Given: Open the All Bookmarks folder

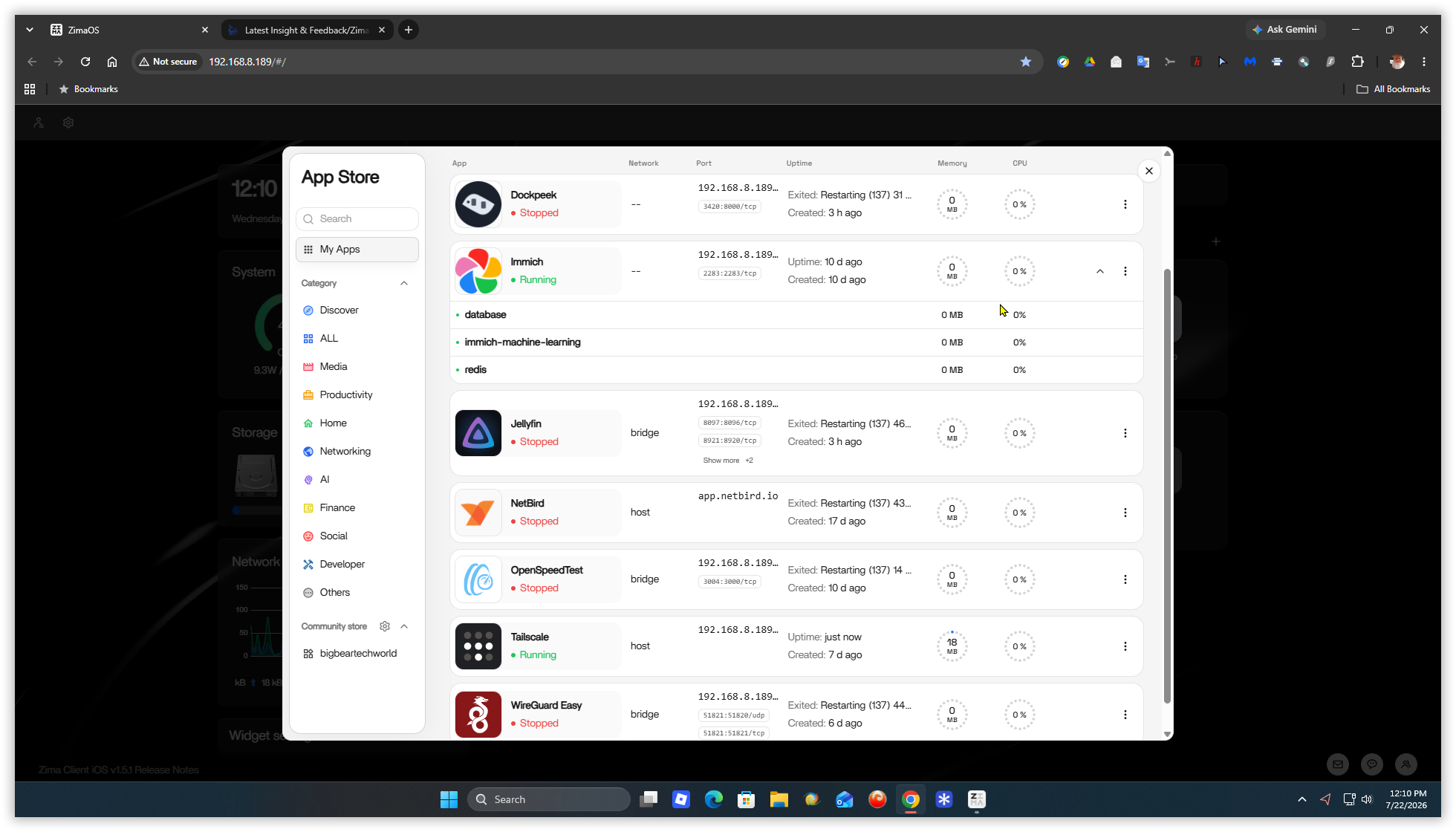Looking at the screenshot, I should click(1394, 89).
